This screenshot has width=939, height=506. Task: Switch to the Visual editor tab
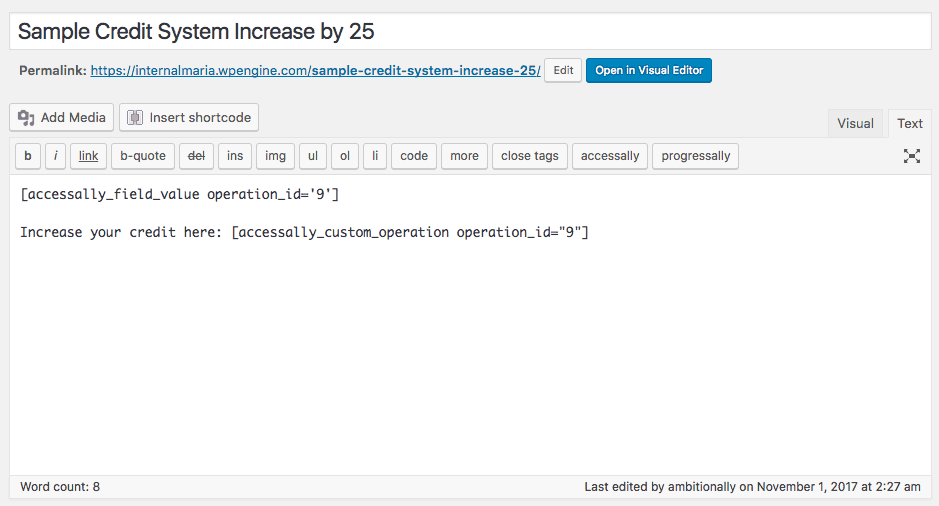point(855,124)
